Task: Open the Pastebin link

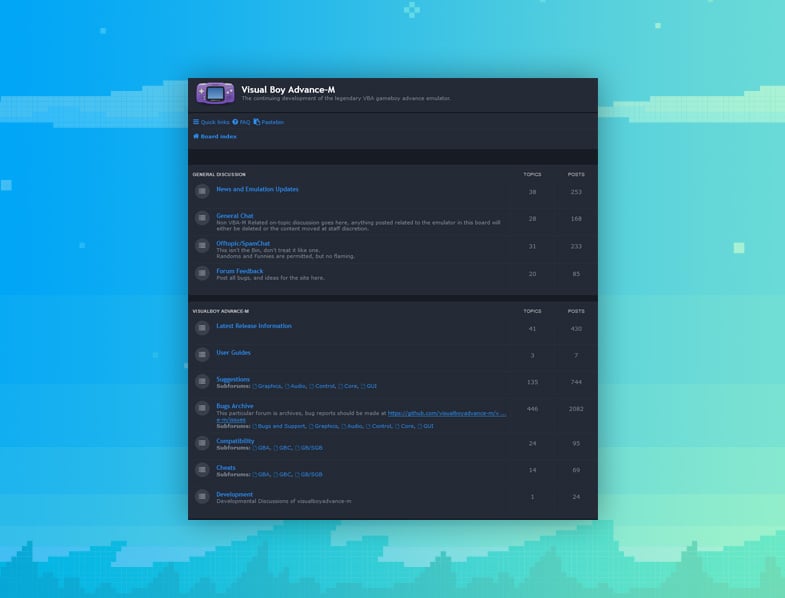Action: 268,122
